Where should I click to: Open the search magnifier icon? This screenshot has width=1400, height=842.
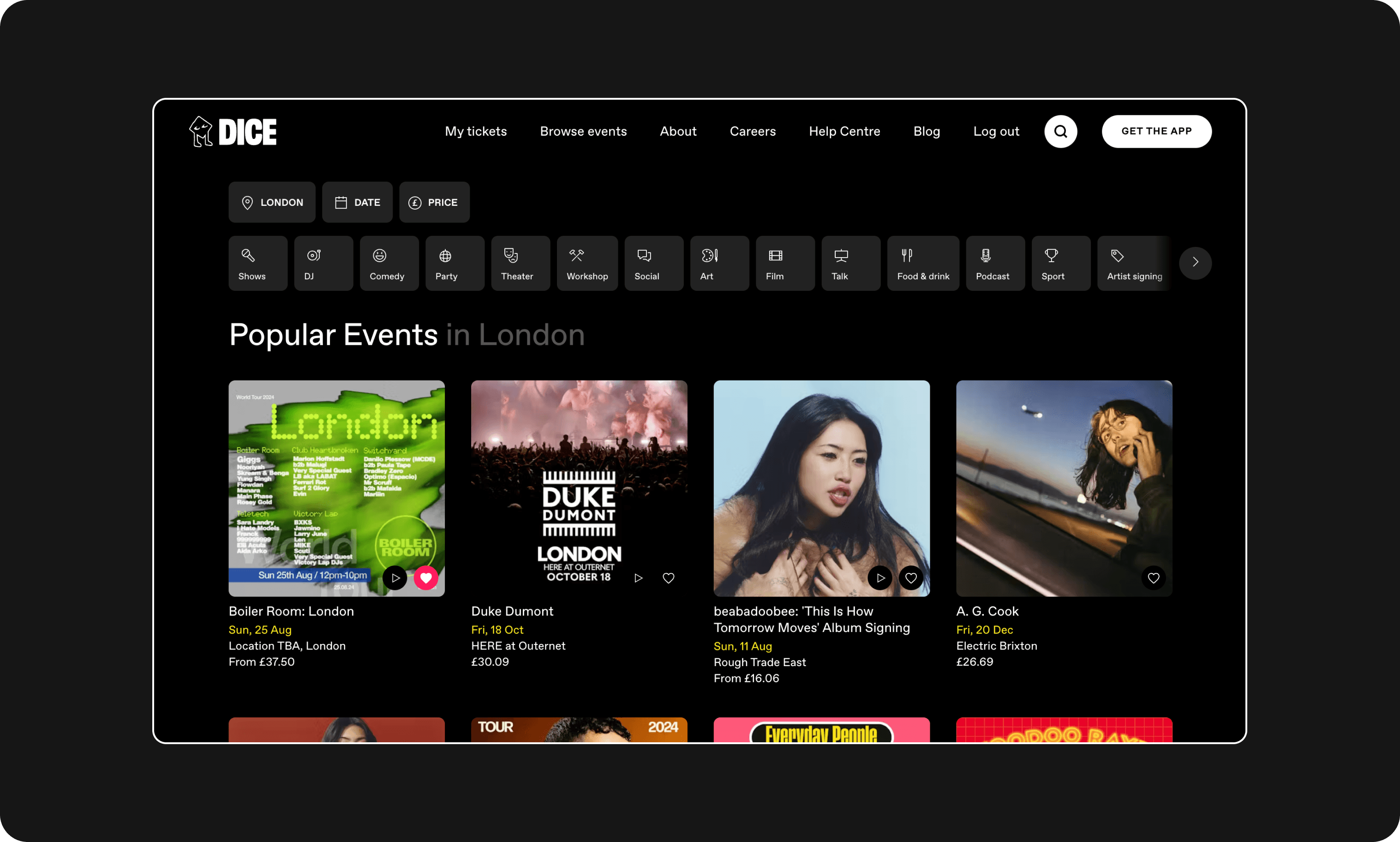point(1060,132)
